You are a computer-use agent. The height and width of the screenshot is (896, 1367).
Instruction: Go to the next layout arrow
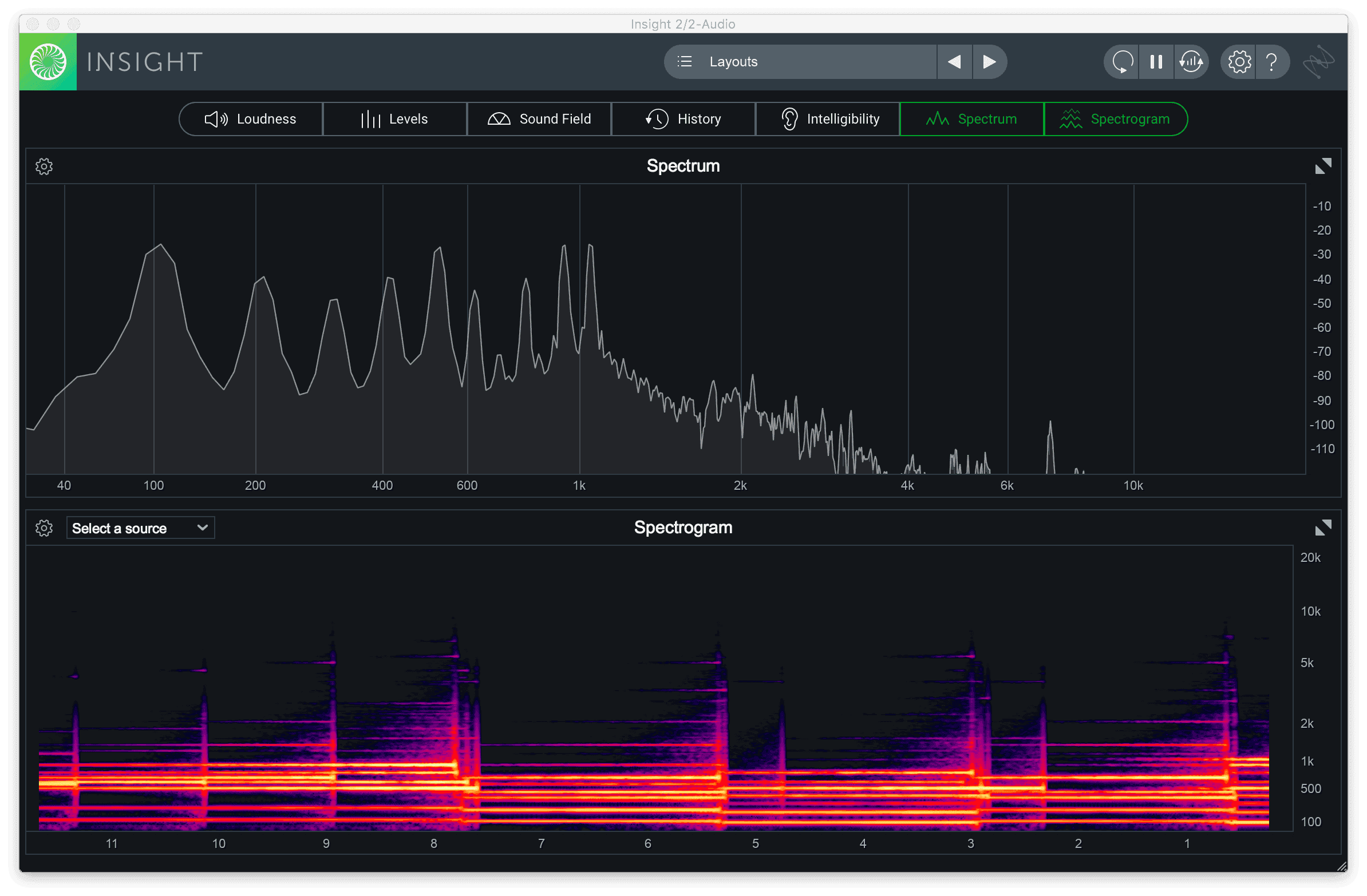click(989, 61)
